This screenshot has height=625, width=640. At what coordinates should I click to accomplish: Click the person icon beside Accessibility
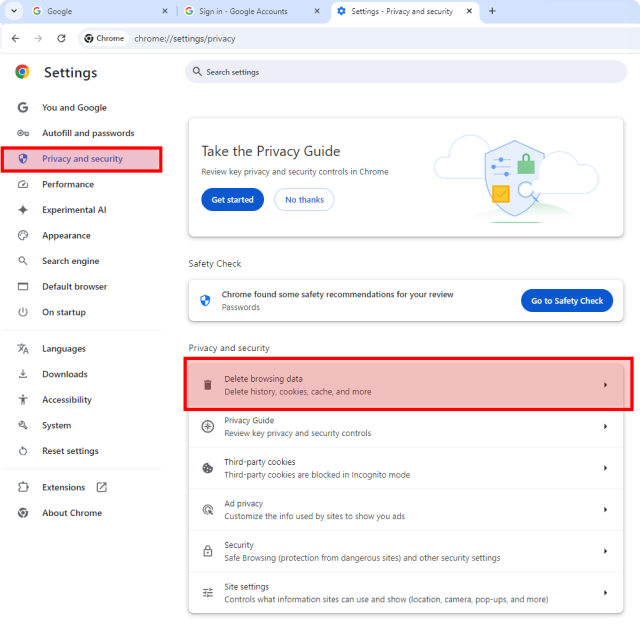(x=23, y=399)
